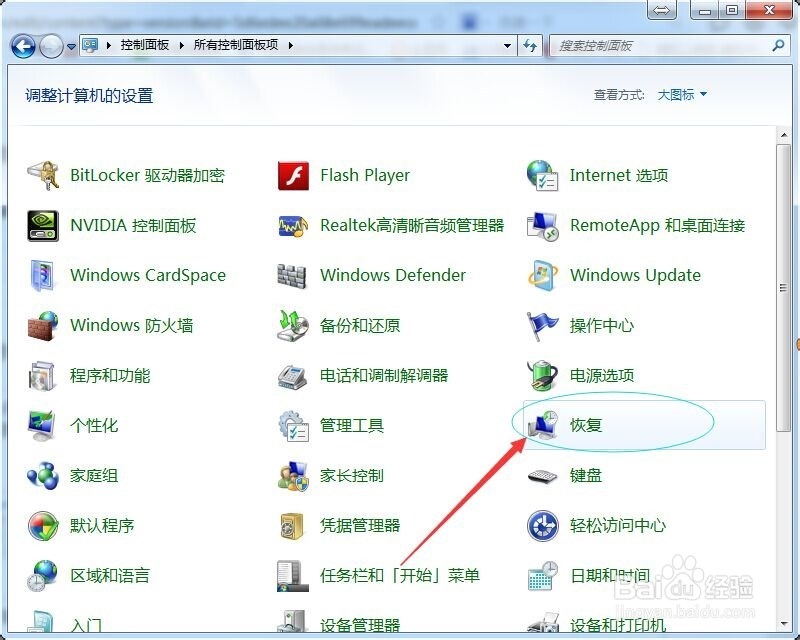Open BitLocker 驱动器加密 icon
Viewport: 800px width, 640px height.
43,176
